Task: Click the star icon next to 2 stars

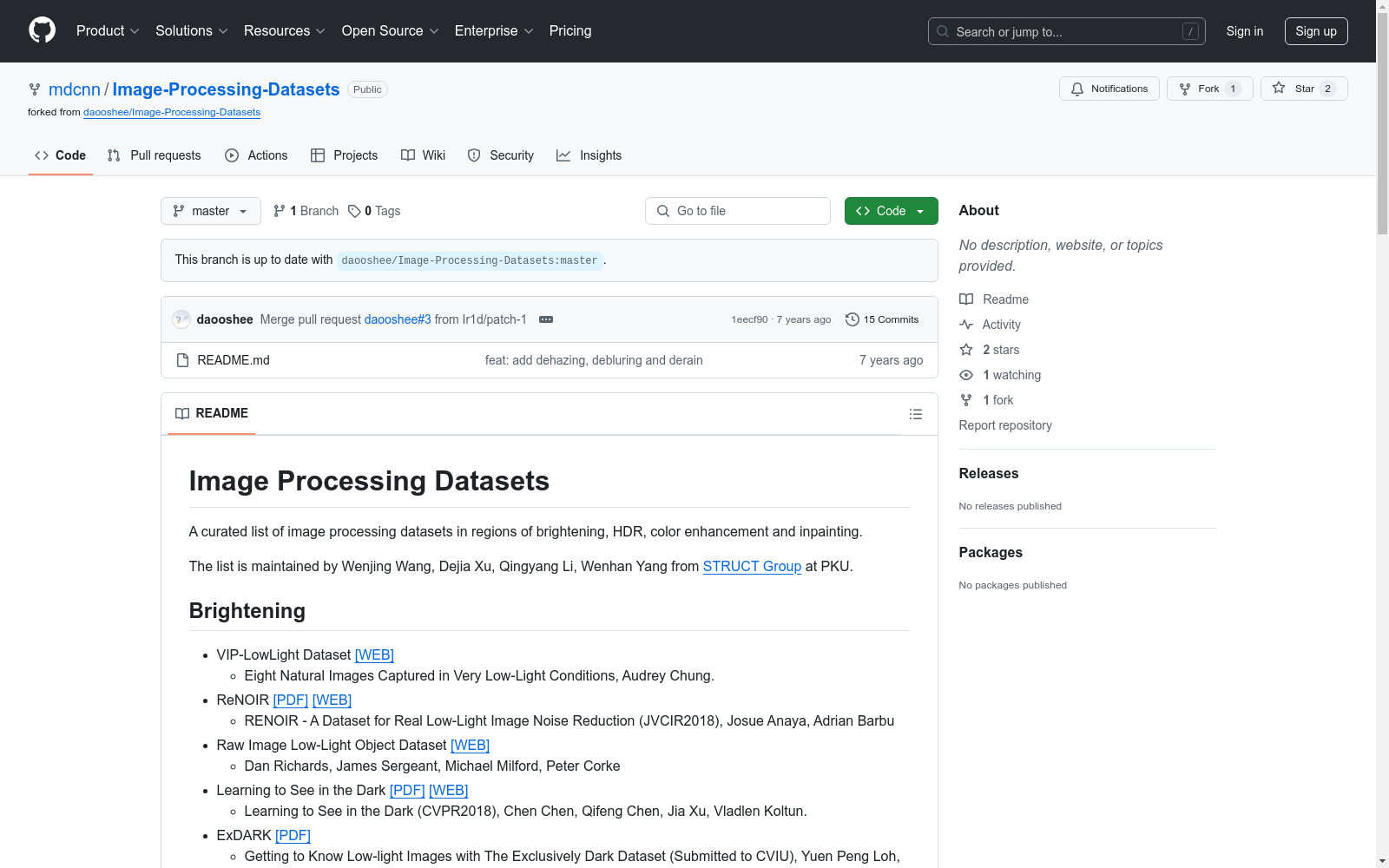Action: tap(966, 350)
